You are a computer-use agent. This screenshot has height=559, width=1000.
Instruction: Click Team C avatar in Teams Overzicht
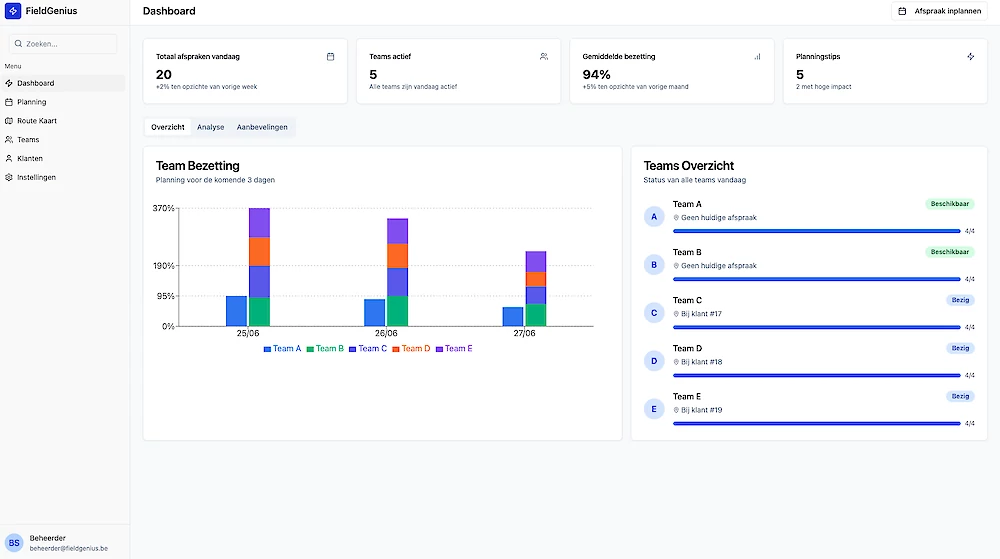654,313
